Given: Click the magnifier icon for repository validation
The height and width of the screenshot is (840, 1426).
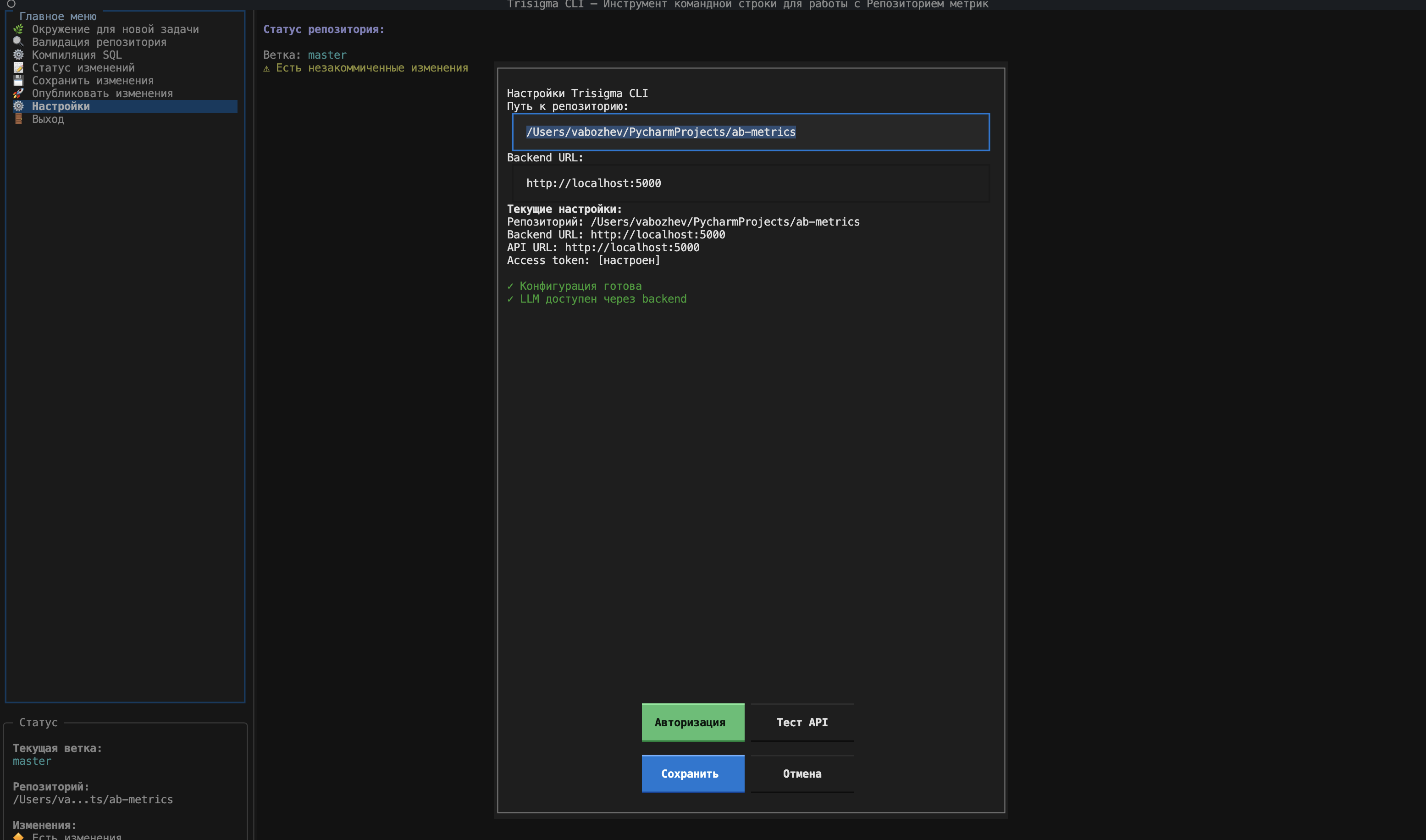Looking at the screenshot, I should 18,42.
